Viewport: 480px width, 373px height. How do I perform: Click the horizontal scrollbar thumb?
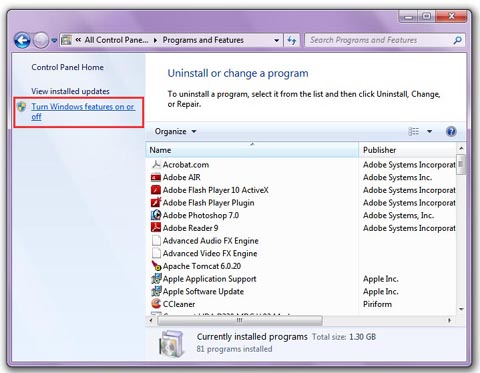(240, 321)
